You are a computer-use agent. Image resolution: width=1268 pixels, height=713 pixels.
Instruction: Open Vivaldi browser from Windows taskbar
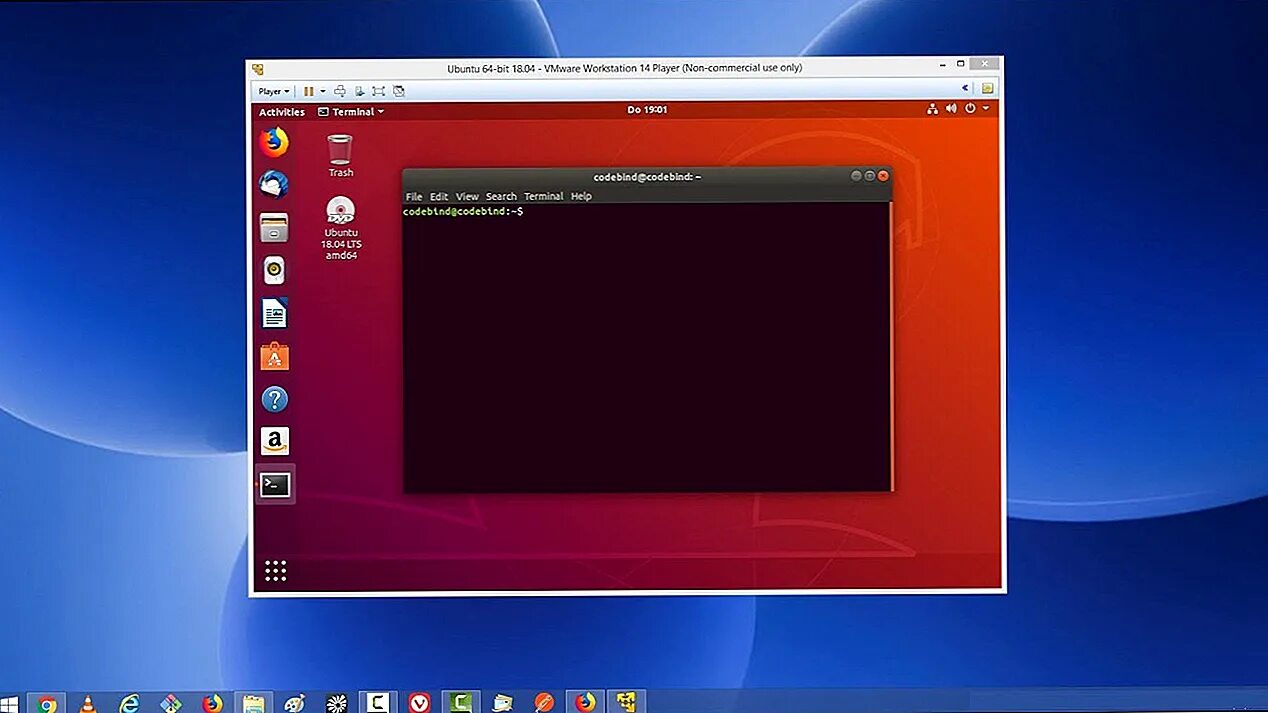pos(420,703)
